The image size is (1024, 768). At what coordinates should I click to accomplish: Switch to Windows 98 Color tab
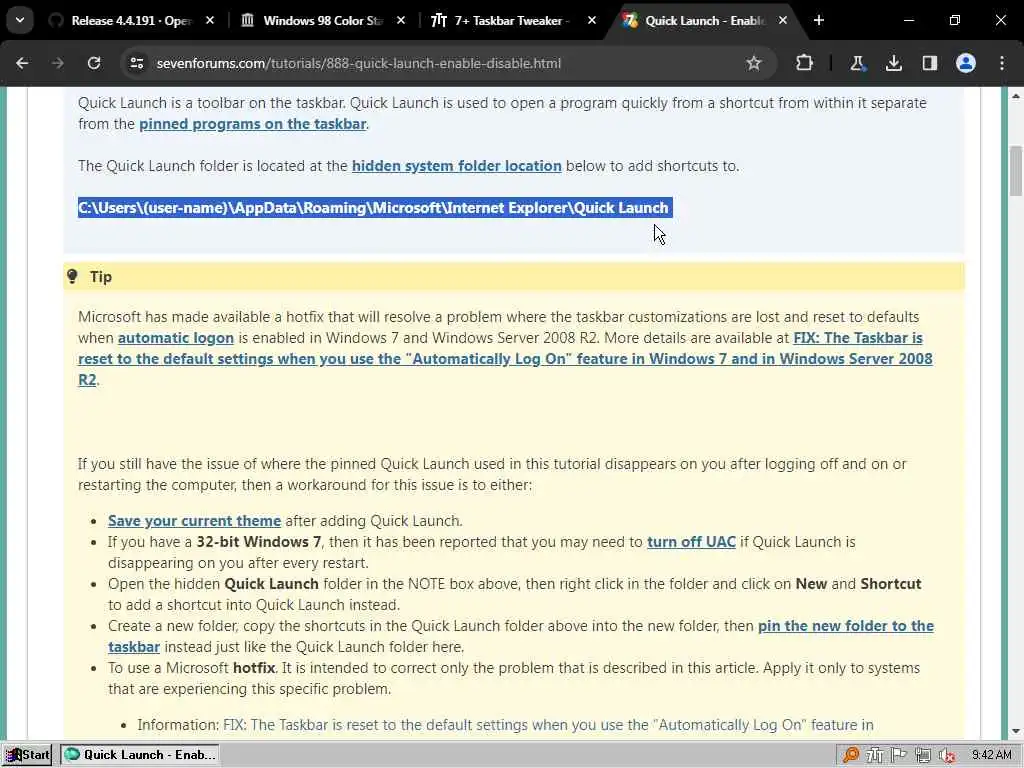[322, 20]
